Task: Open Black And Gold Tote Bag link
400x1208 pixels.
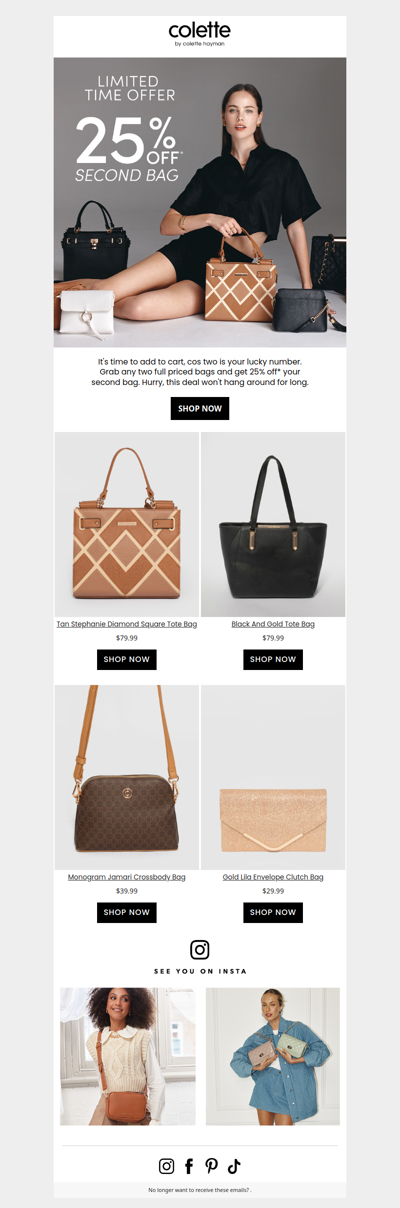Action: [x=273, y=624]
